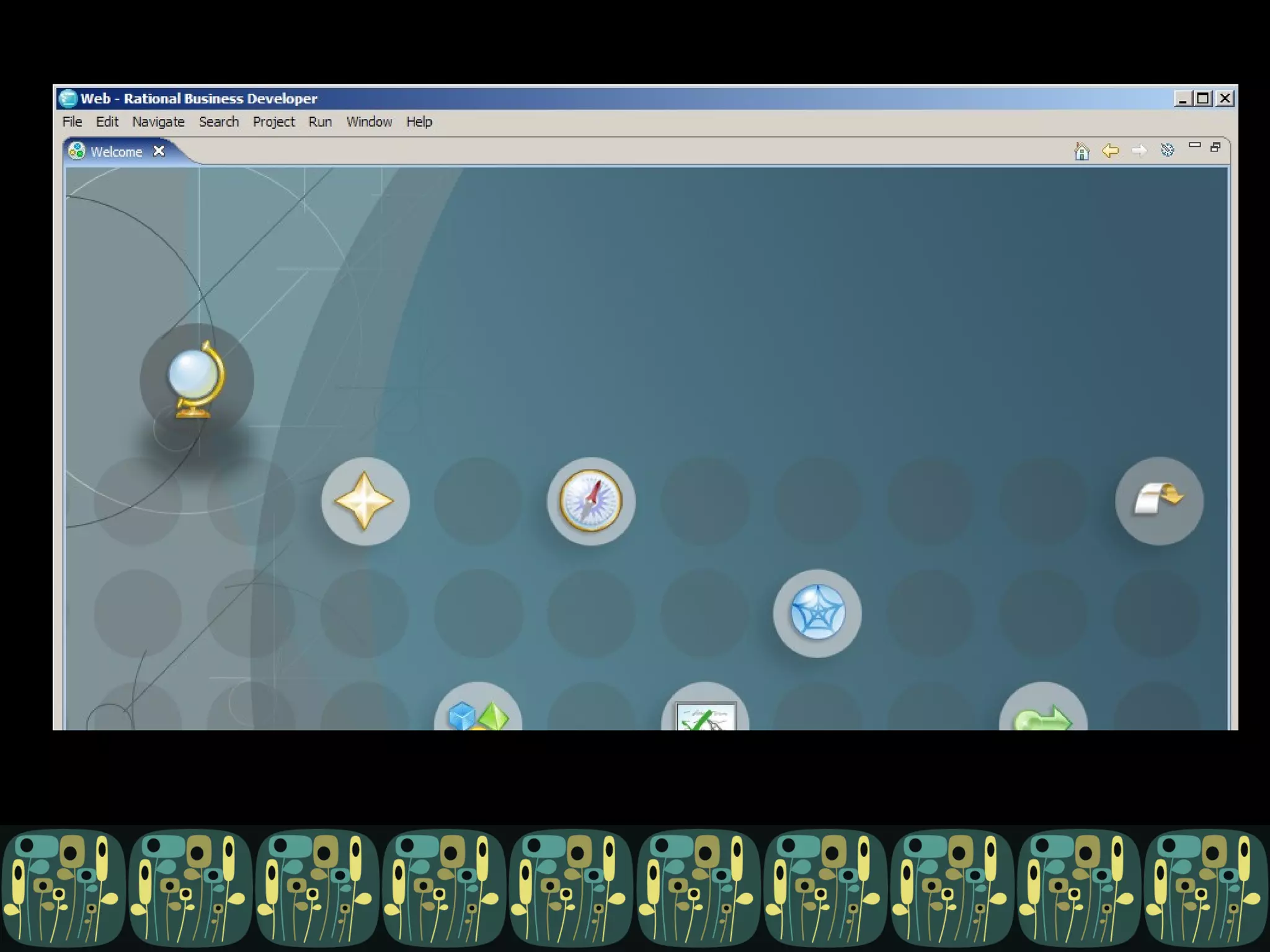This screenshot has height=952, width=1270.
Task: Click the greyed forward arrow
Action: pyautogui.click(x=1139, y=151)
